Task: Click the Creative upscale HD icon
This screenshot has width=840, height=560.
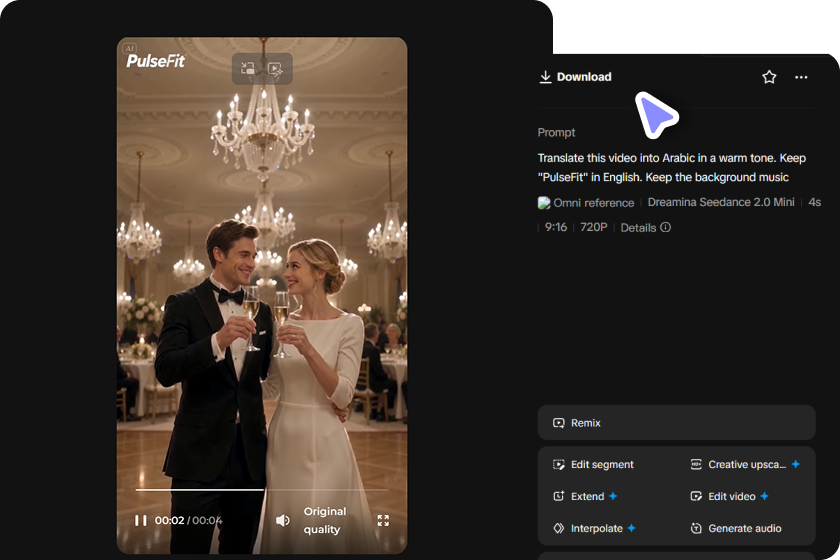Action: click(x=696, y=465)
